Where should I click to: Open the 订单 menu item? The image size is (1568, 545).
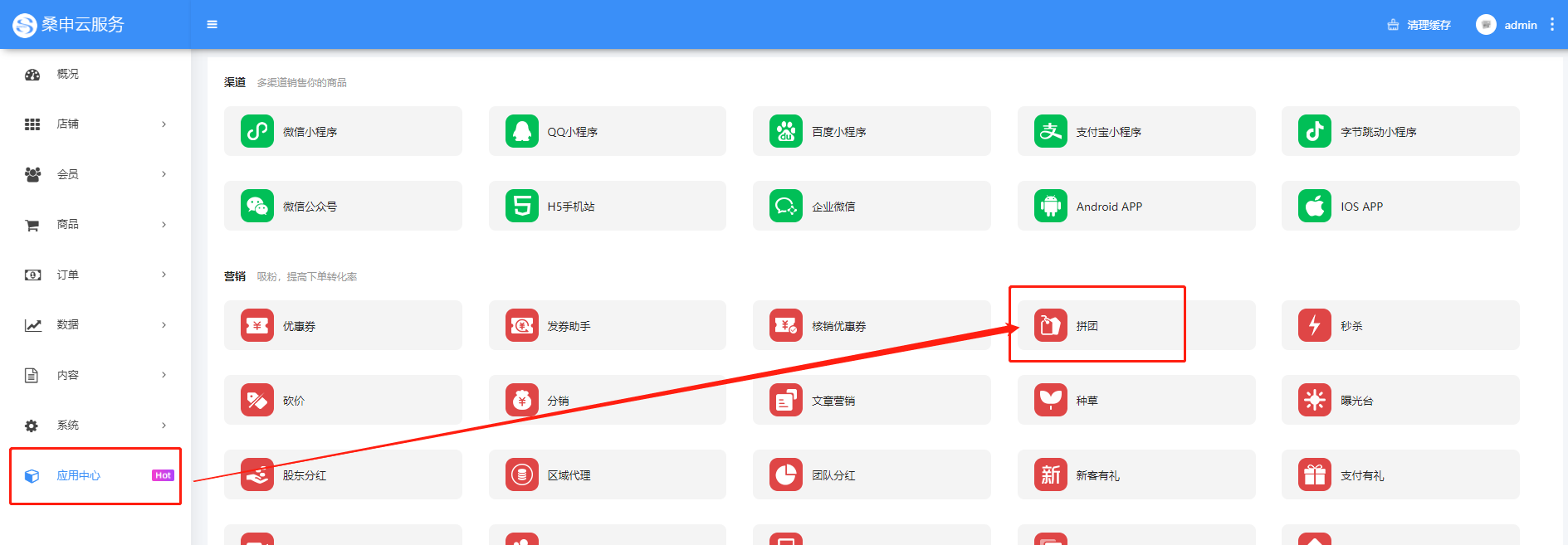click(x=95, y=275)
